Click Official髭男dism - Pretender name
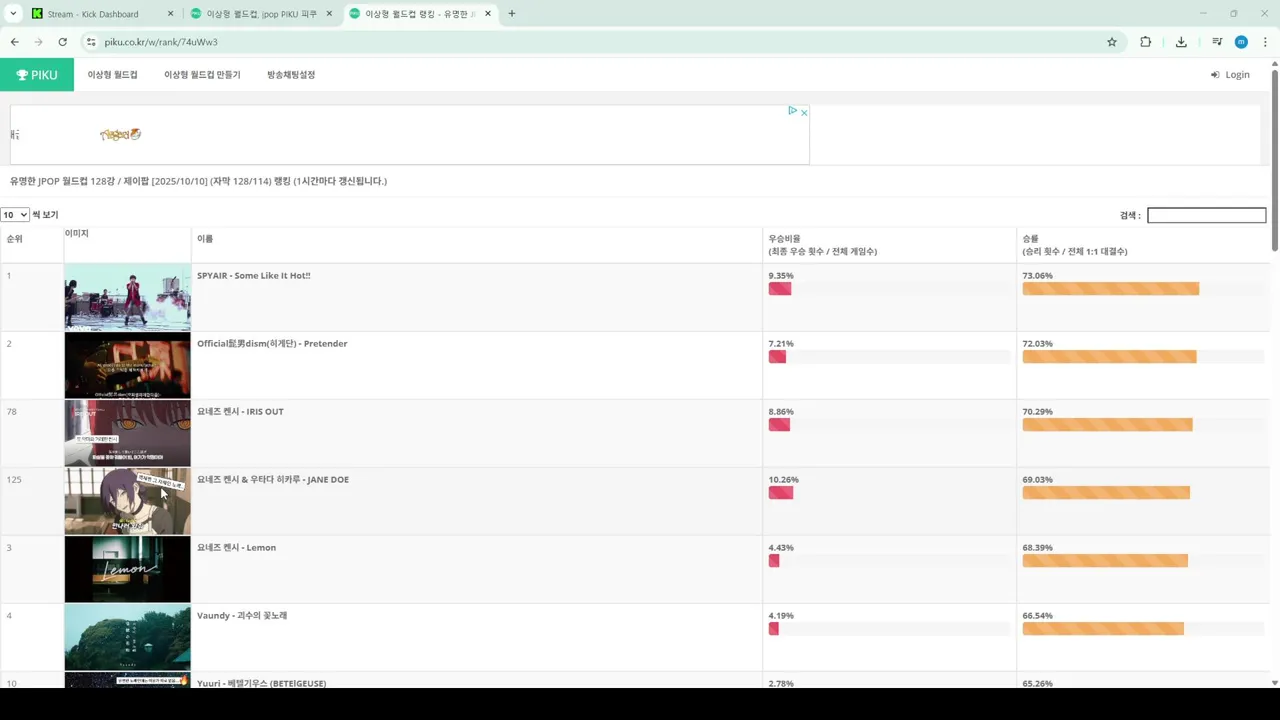This screenshot has width=1280, height=720. pyautogui.click(x=272, y=343)
